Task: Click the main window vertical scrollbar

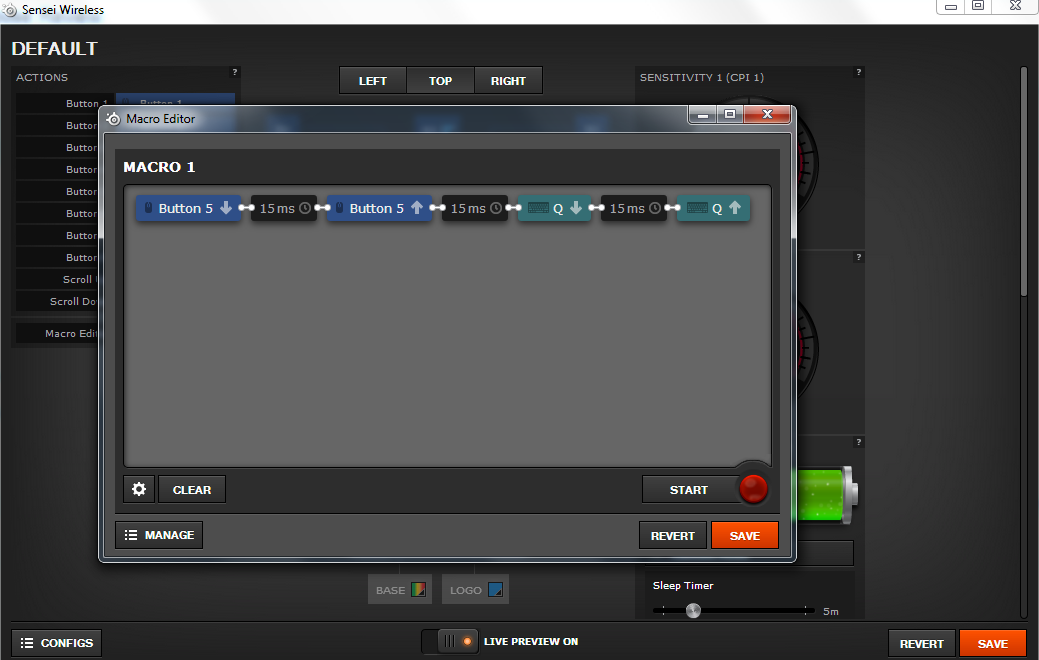Action: 1024,182
